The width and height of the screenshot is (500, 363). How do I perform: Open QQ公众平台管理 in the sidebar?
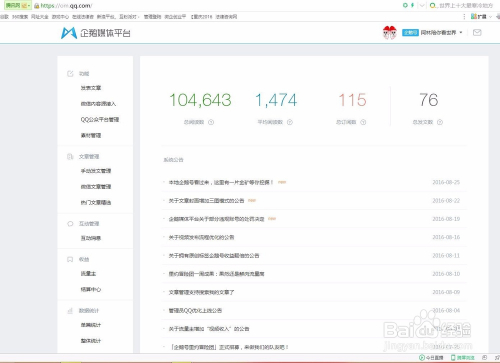pos(100,119)
